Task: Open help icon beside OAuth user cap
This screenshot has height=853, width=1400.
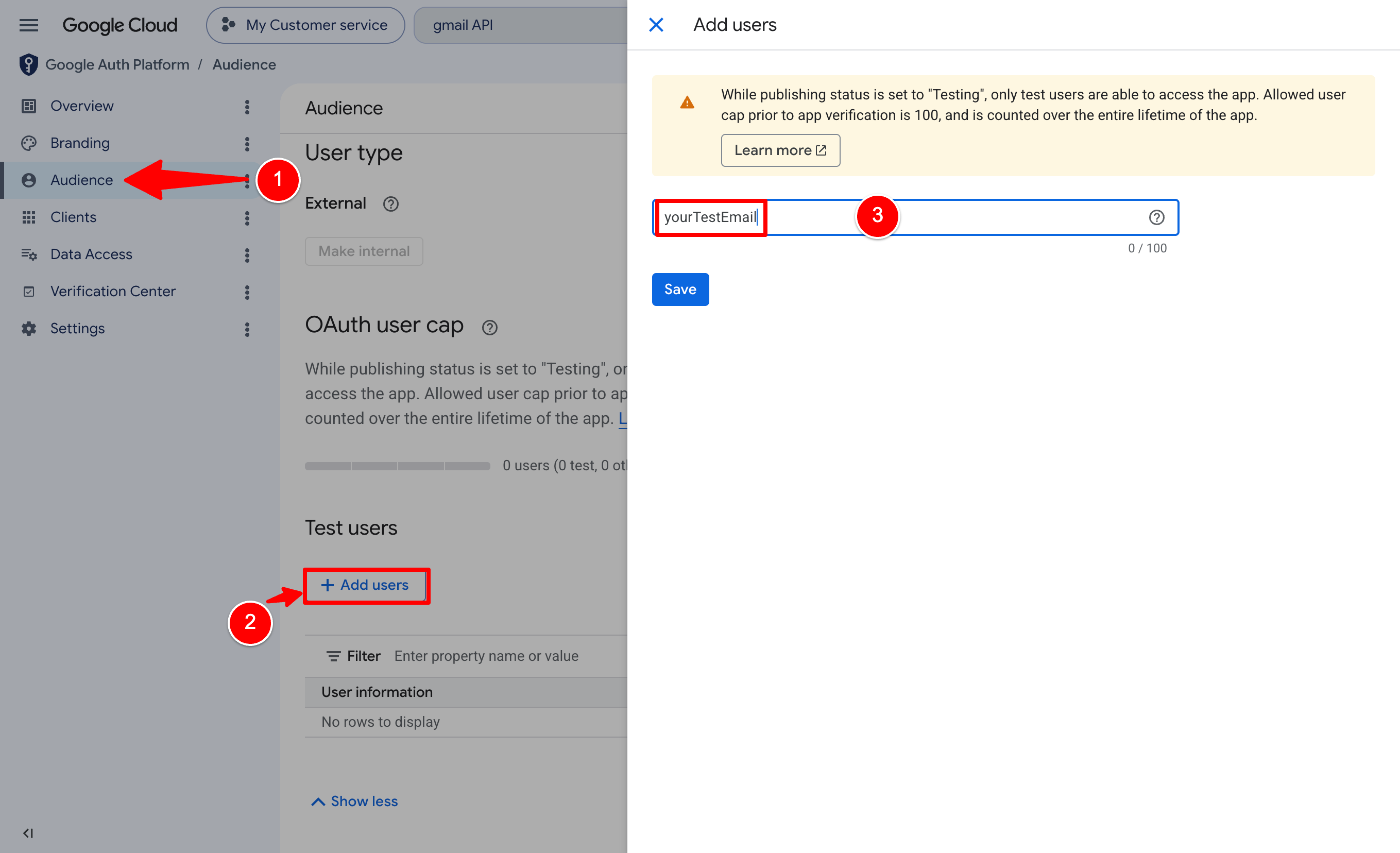Action: pyautogui.click(x=489, y=327)
